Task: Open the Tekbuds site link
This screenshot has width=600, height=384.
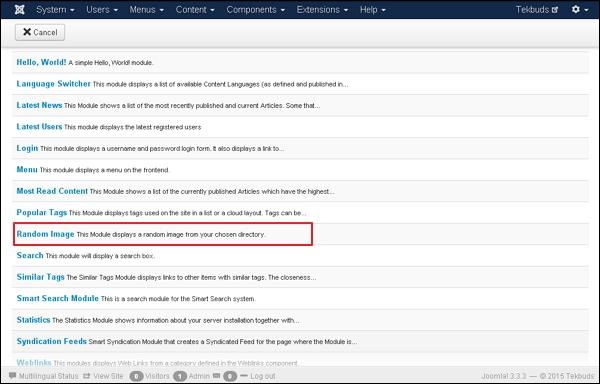Action: pos(536,10)
